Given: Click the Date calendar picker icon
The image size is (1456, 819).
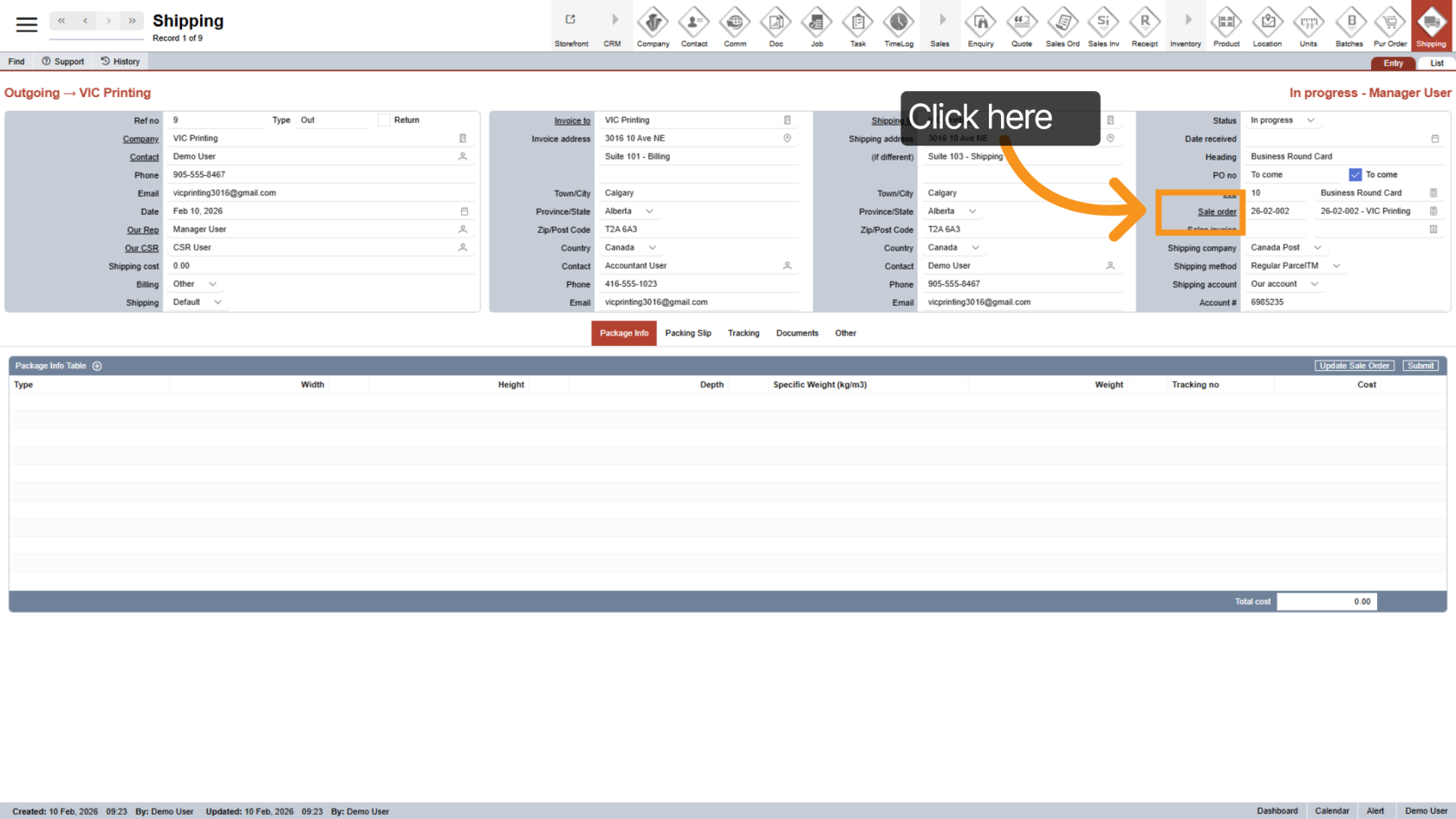Looking at the screenshot, I should (x=465, y=211).
